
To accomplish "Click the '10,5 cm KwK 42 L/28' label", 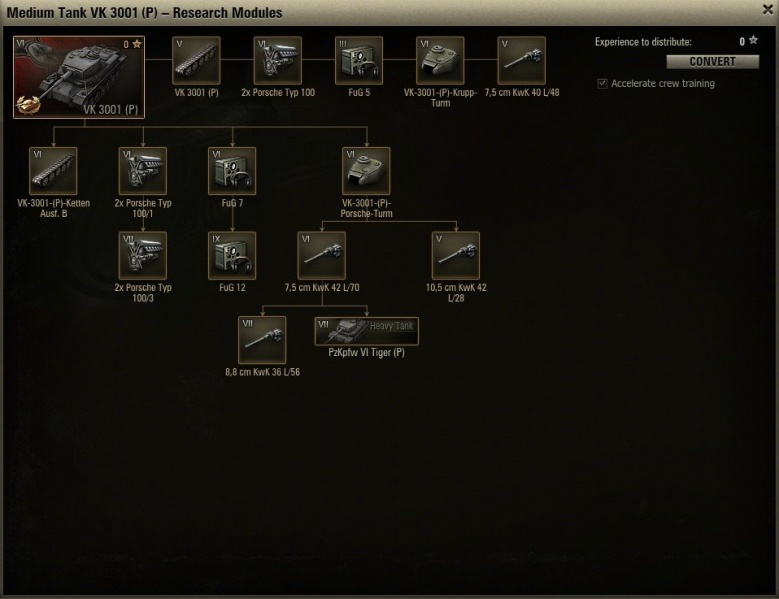I will pyautogui.click(x=456, y=293).
